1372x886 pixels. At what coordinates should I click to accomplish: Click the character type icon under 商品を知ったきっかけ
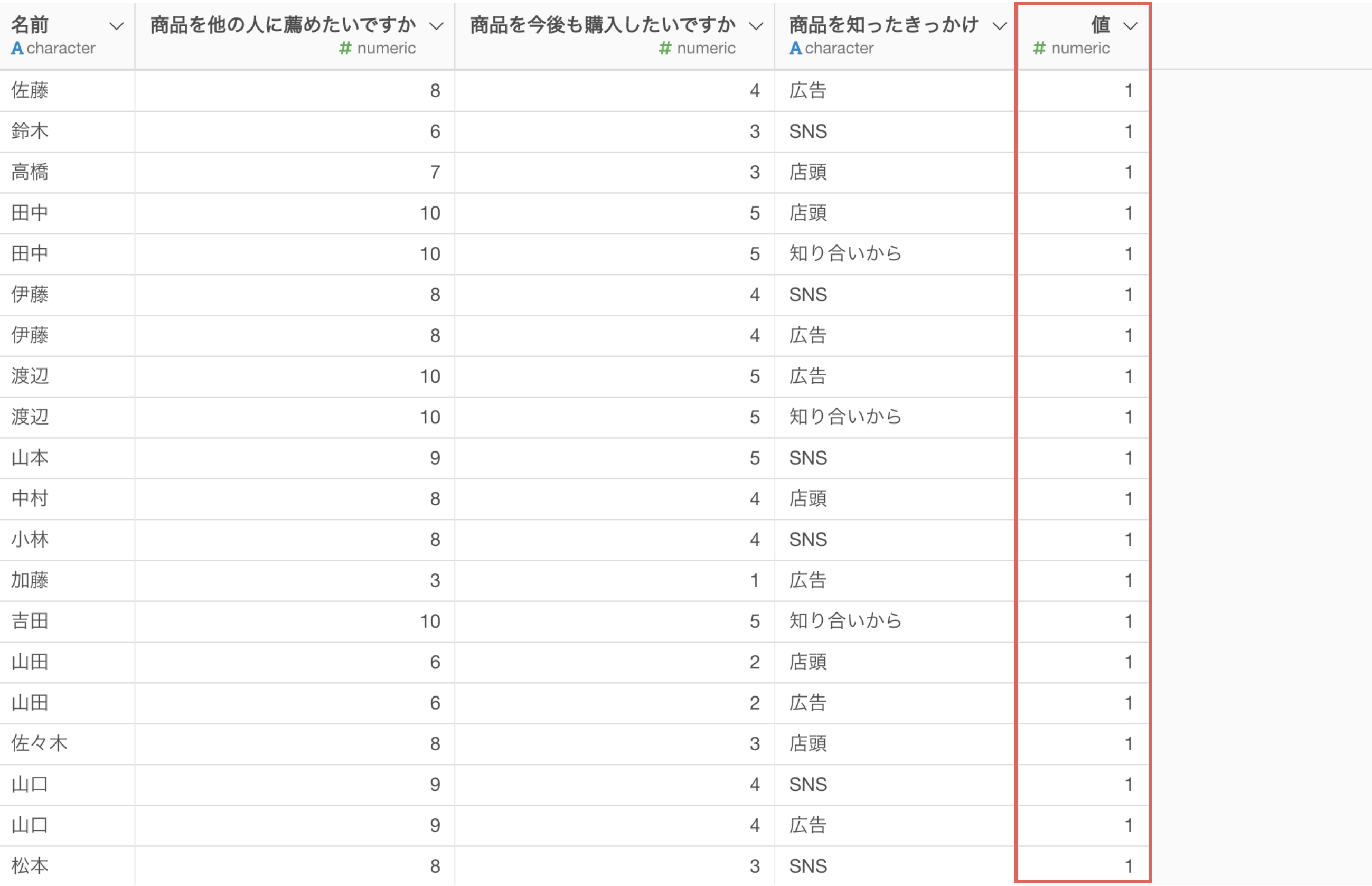click(x=796, y=49)
